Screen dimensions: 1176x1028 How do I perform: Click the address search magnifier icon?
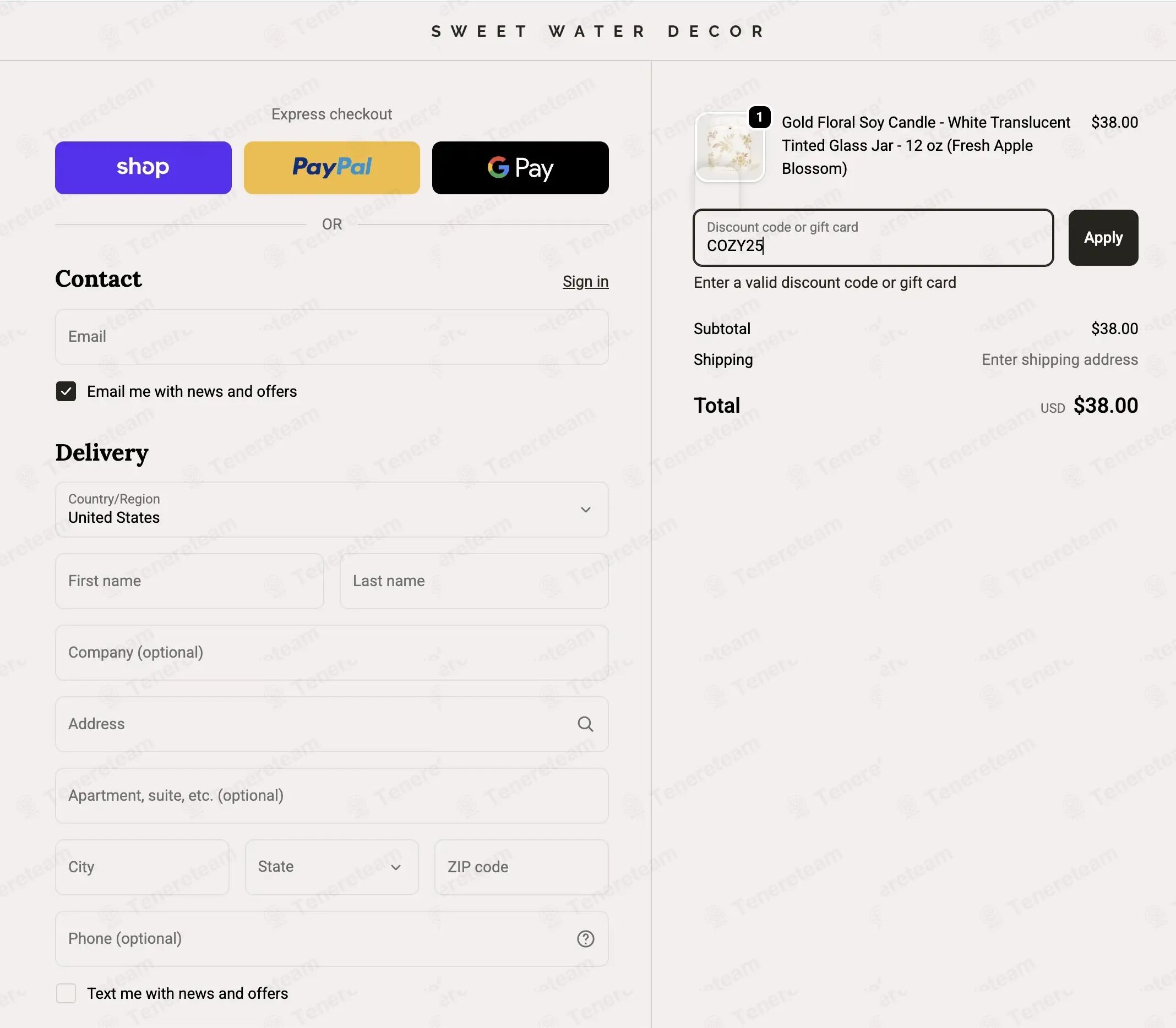pos(585,724)
